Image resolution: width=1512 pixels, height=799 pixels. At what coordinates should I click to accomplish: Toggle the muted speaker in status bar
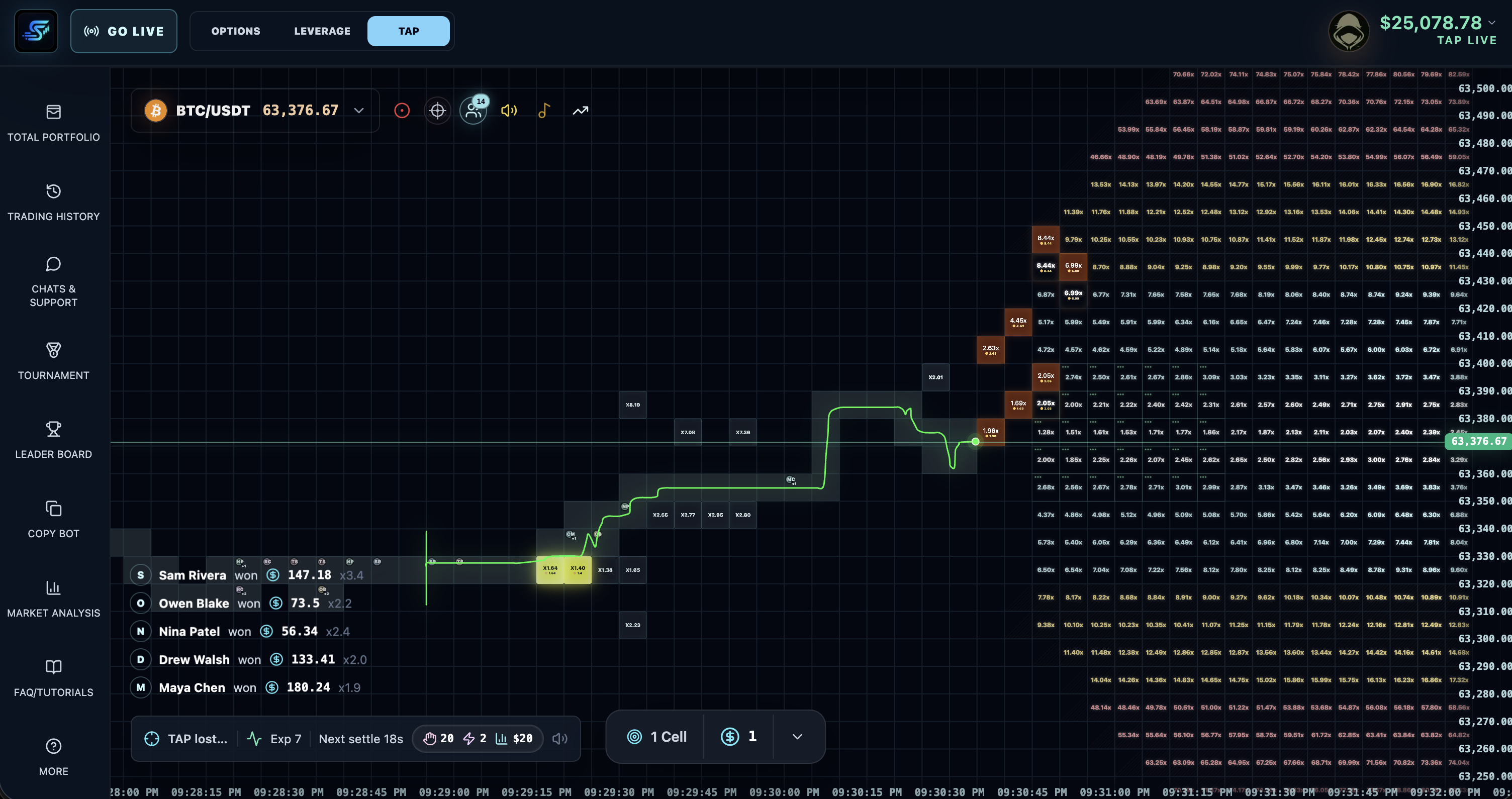click(x=560, y=739)
